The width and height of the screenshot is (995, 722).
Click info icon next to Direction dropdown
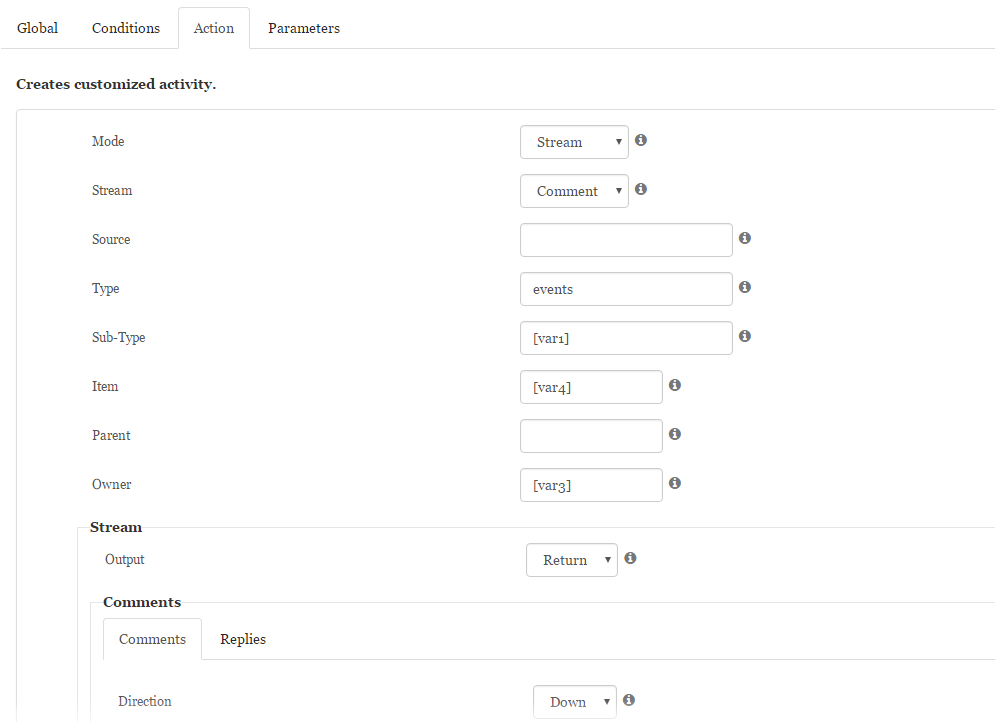(629, 700)
